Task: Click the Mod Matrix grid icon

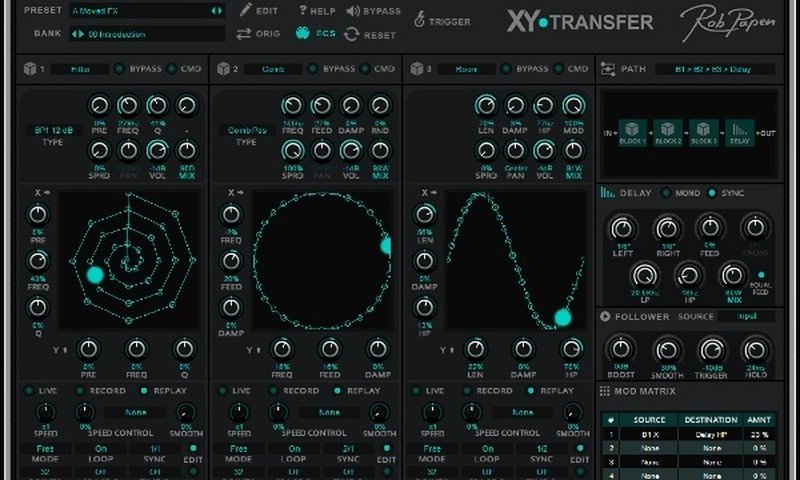Action: [606, 391]
